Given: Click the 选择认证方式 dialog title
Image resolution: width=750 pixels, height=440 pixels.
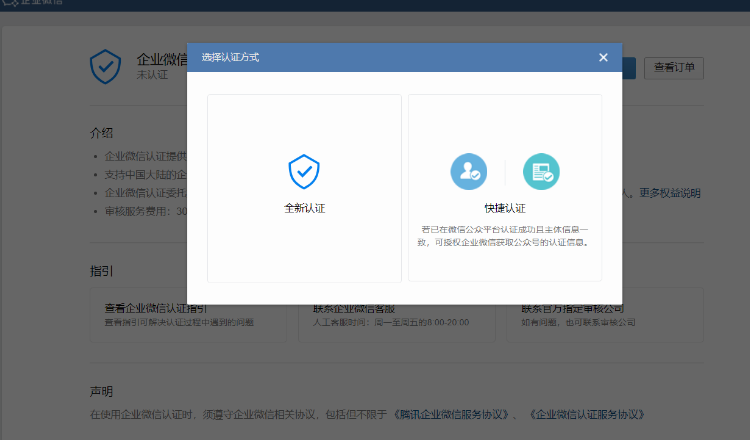Looking at the screenshot, I should coord(230,58).
